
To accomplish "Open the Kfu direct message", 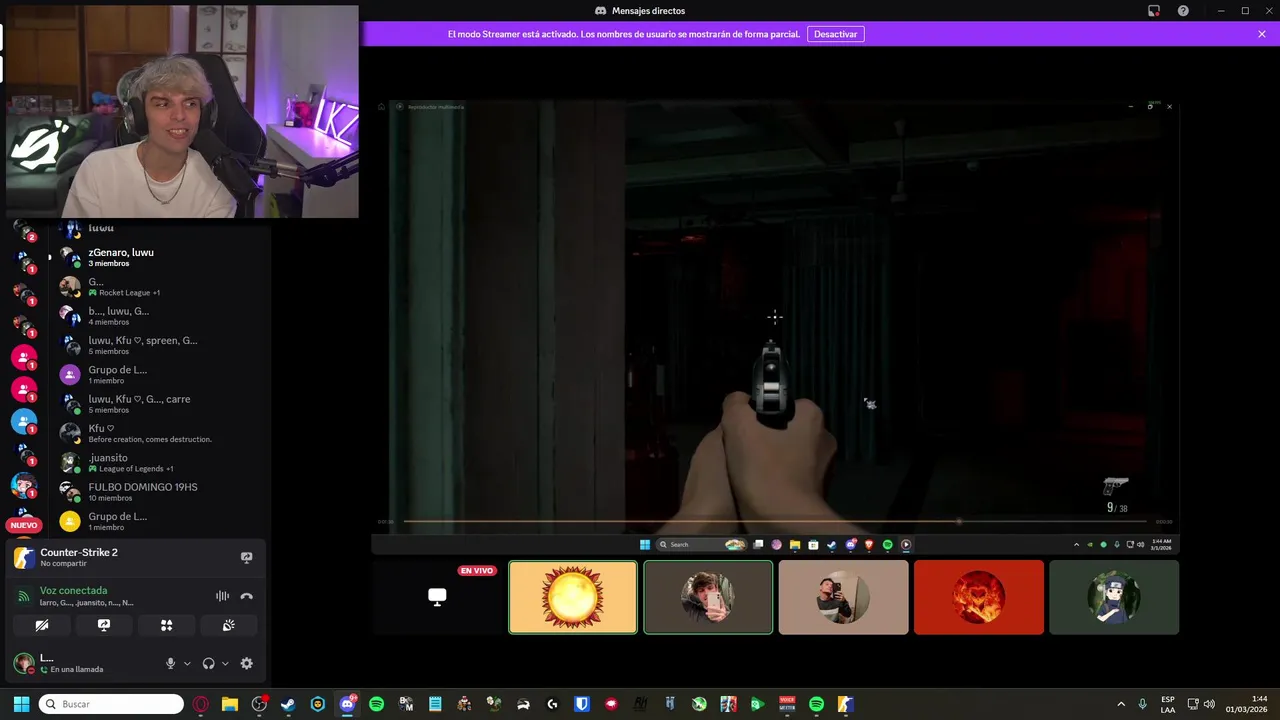I will pos(160,433).
